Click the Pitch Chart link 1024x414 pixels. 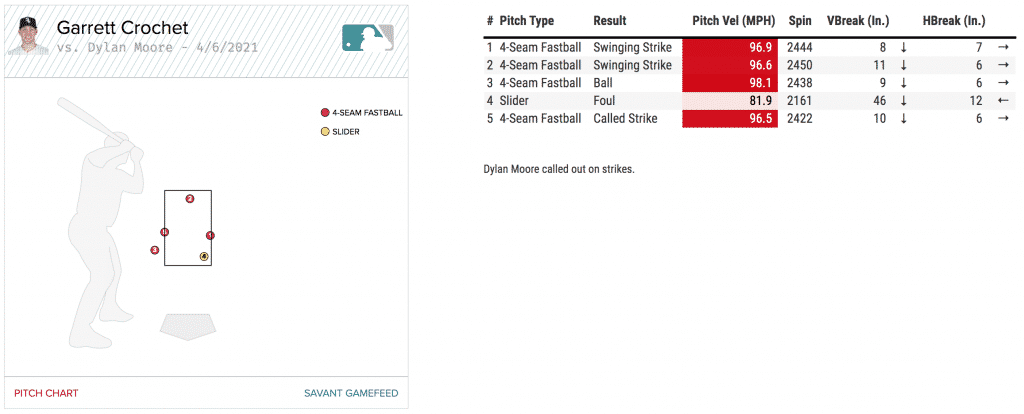tap(46, 393)
